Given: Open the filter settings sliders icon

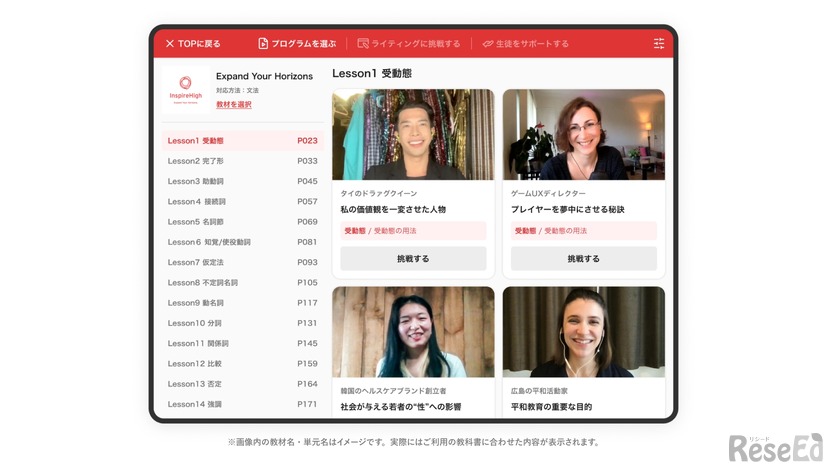Looking at the screenshot, I should coord(659,44).
